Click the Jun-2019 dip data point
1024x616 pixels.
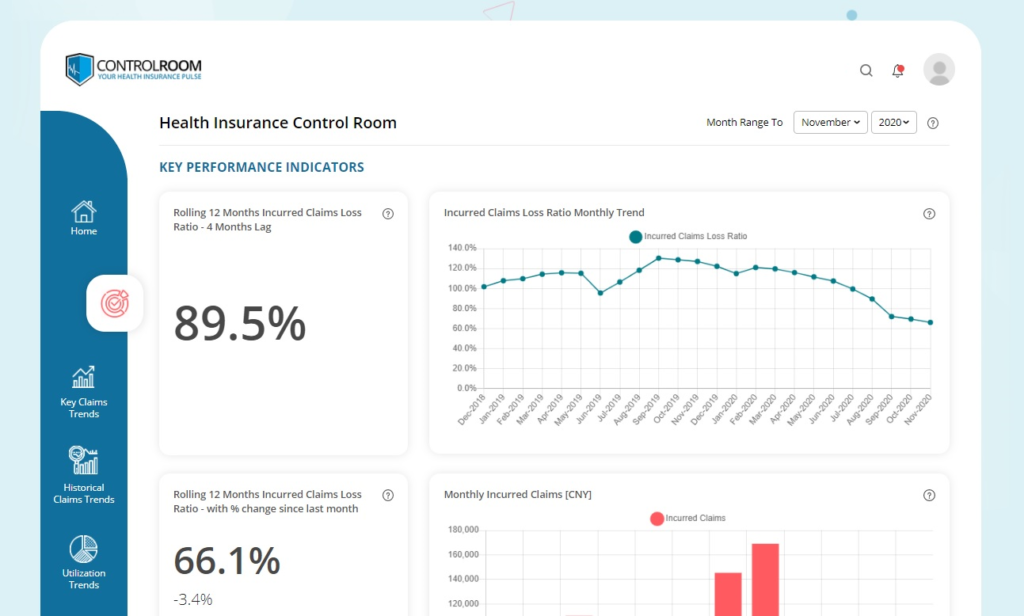(600, 293)
